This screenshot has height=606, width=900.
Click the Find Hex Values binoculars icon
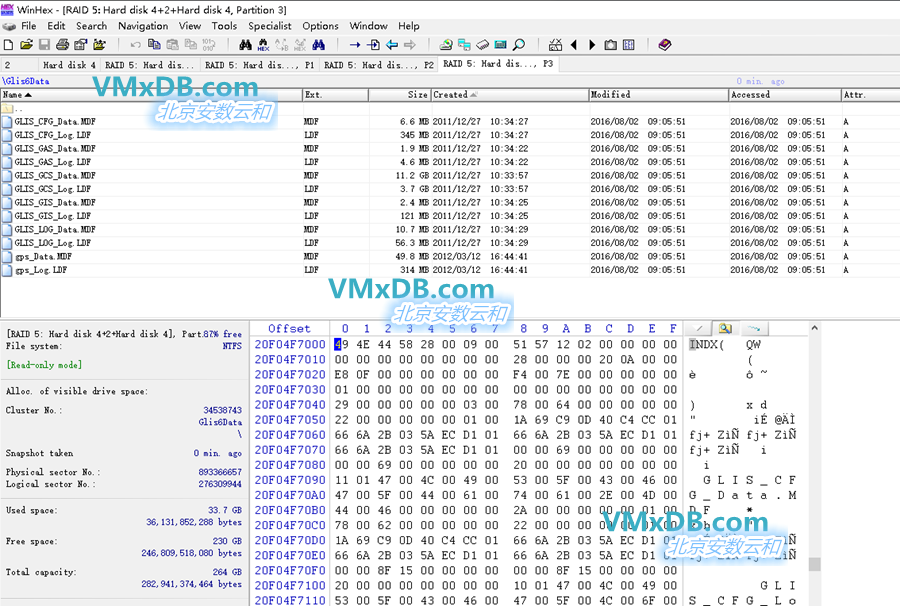pos(263,45)
